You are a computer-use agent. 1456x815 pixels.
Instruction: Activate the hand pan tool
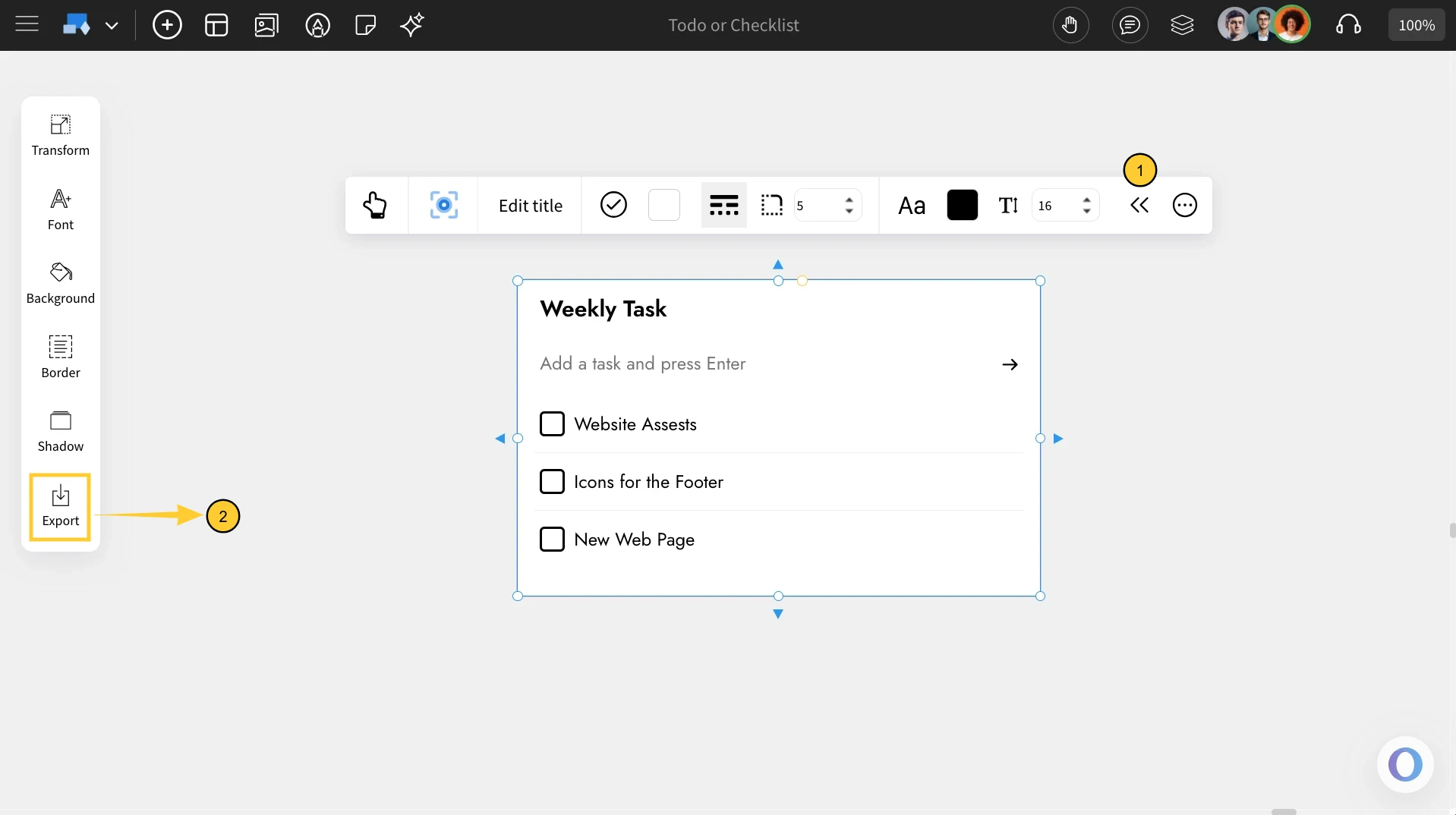click(x=1070, y=25)
